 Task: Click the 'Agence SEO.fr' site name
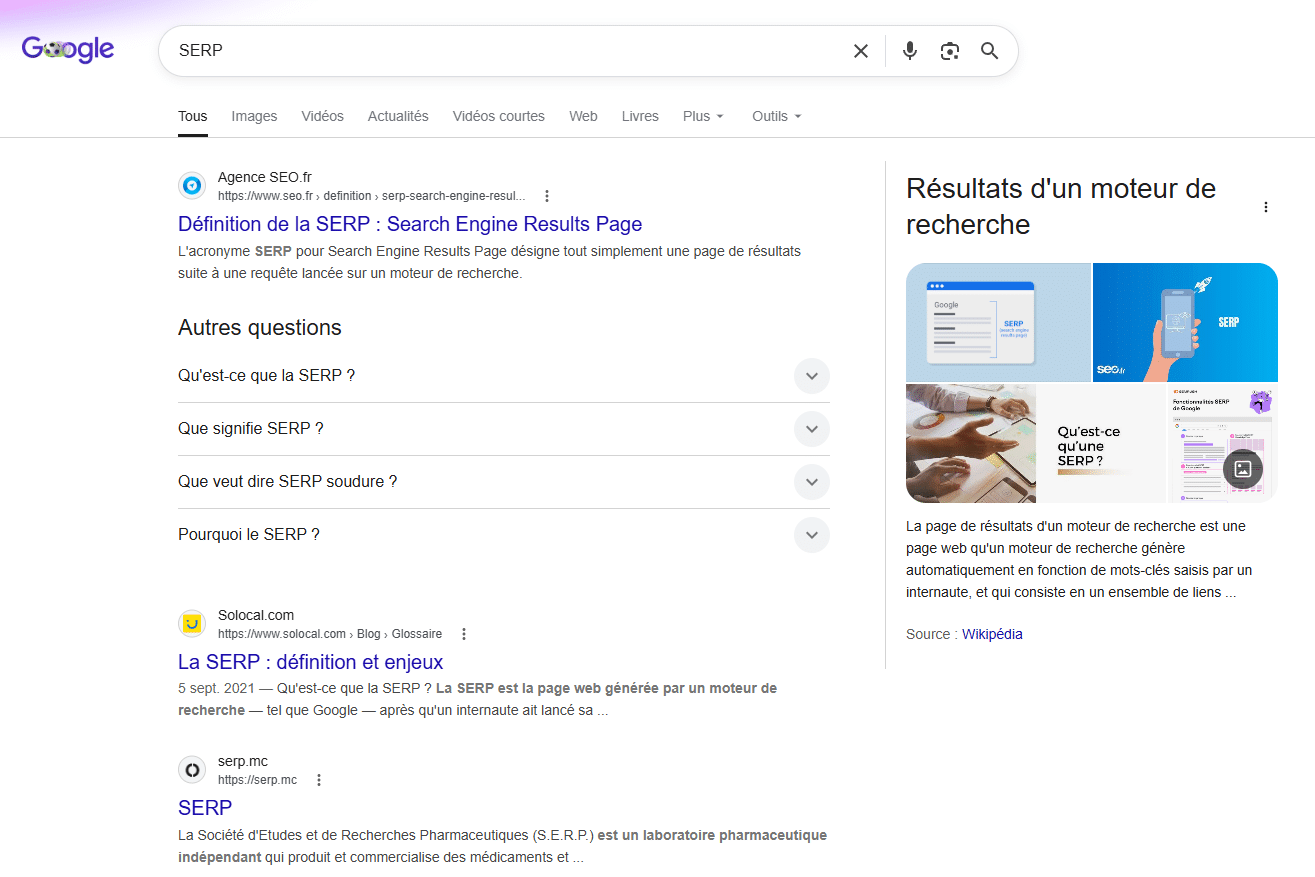click(265, 177)
